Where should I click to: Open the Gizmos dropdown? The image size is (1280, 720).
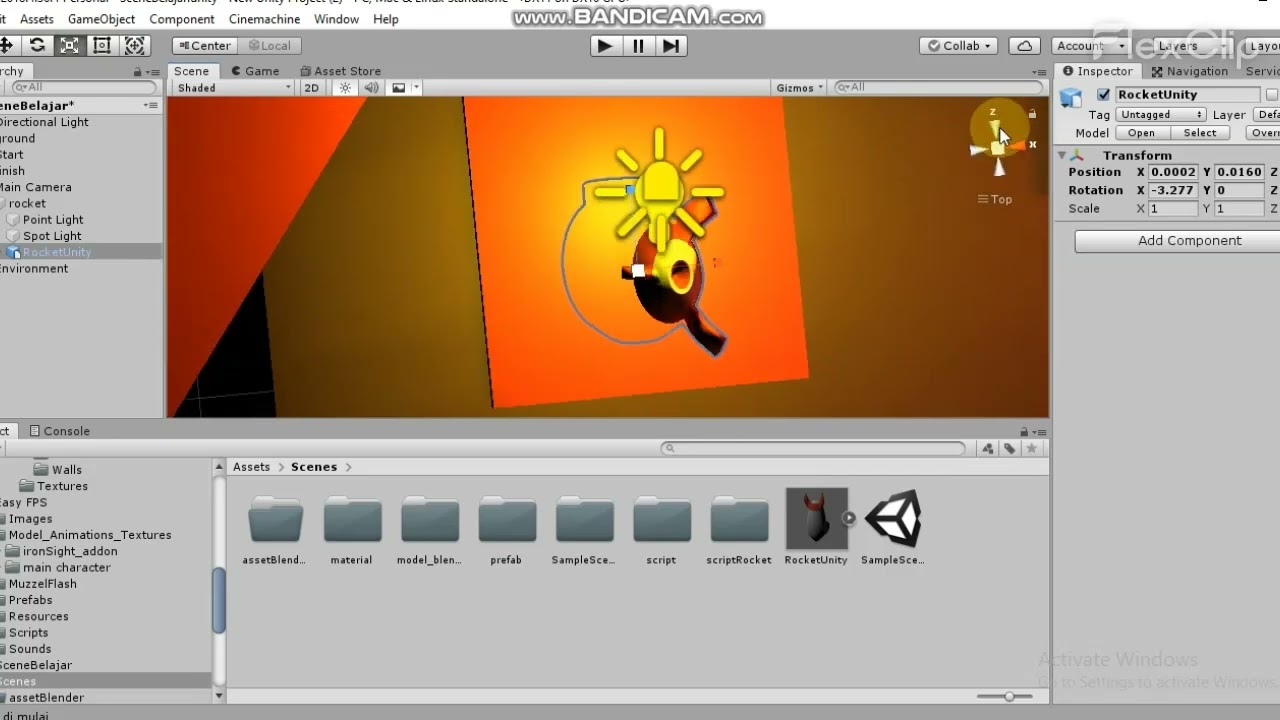tap(800, 88)
